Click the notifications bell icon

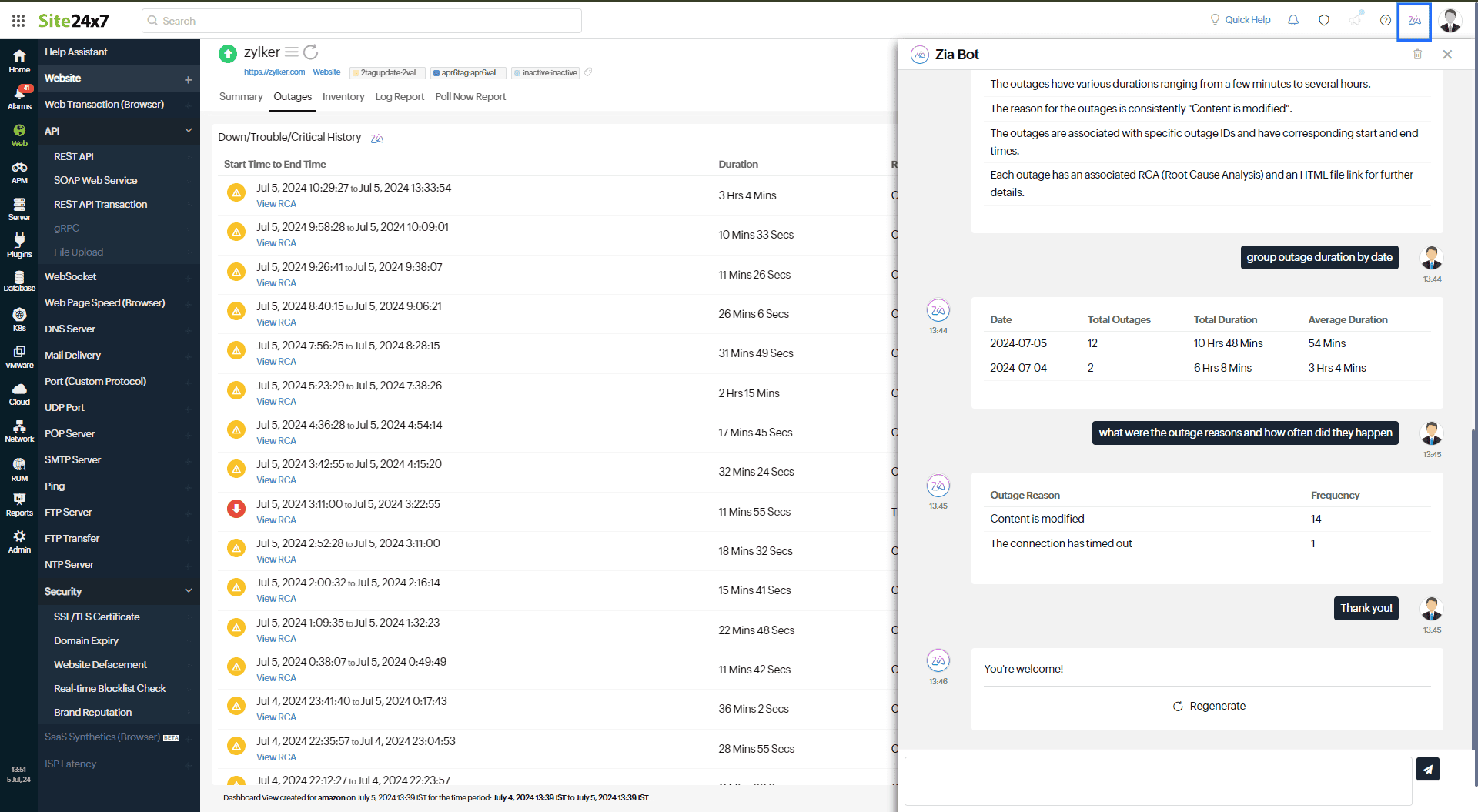coord(1293,20)
